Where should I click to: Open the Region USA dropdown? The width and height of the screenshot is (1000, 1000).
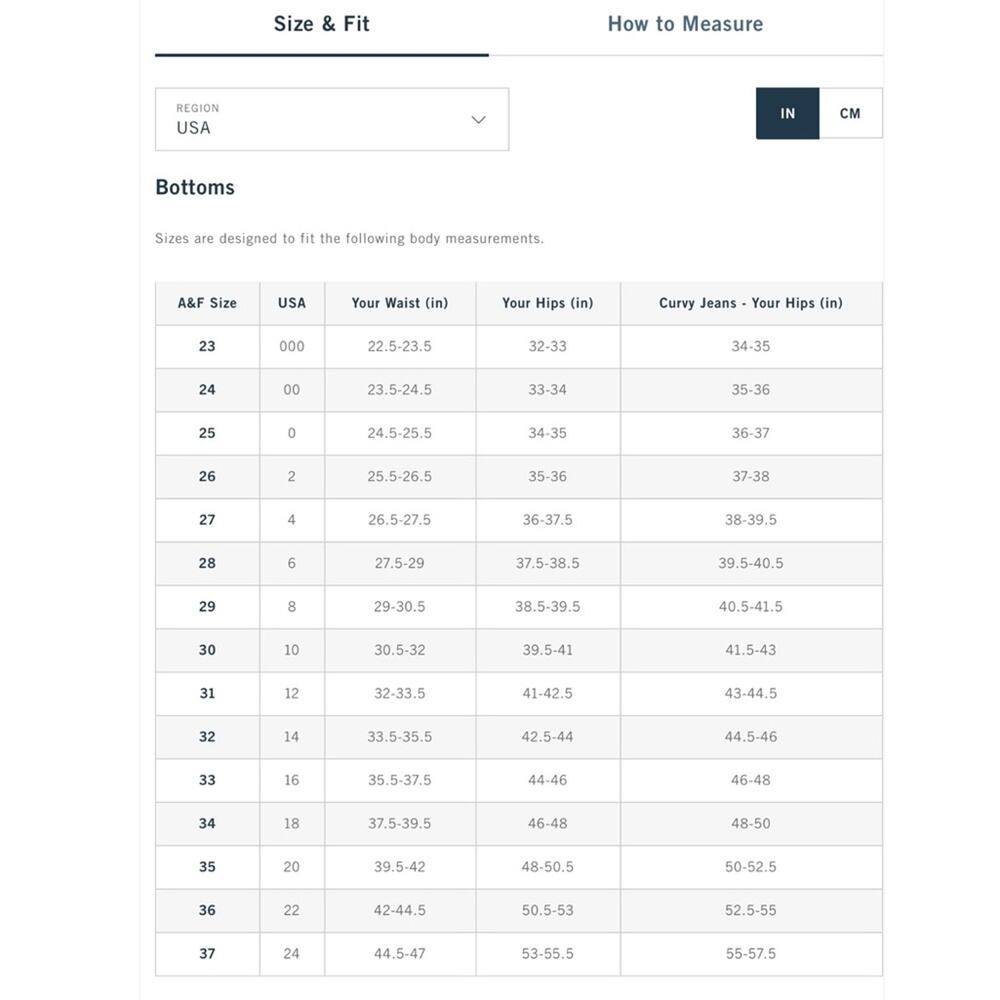pyautogui.click(x=331, y=120)
